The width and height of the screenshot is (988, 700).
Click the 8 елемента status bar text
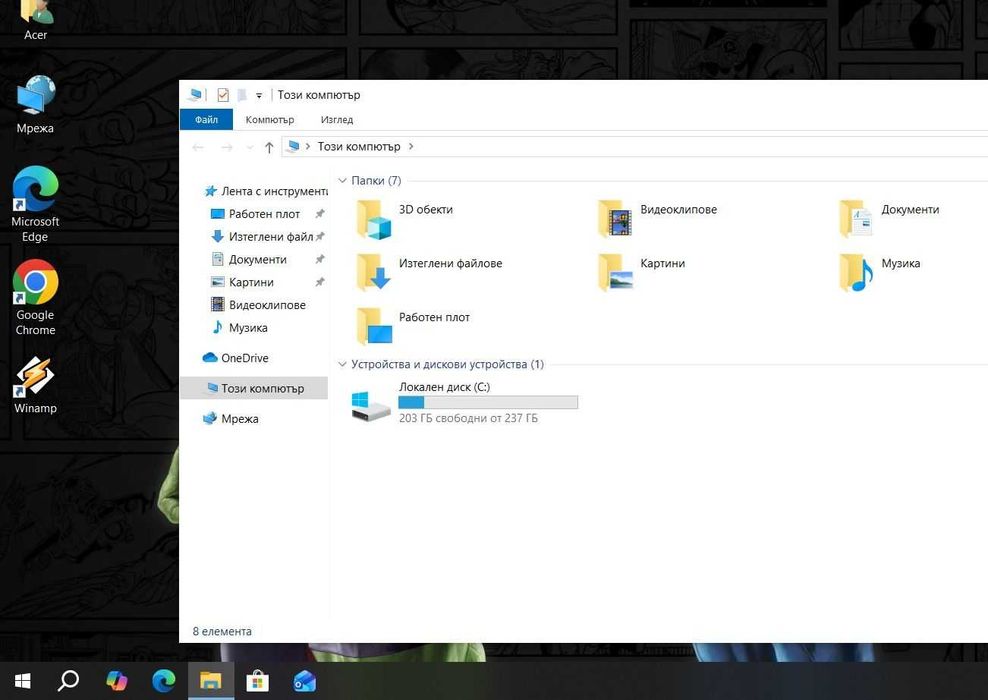[x=222, y=631]
